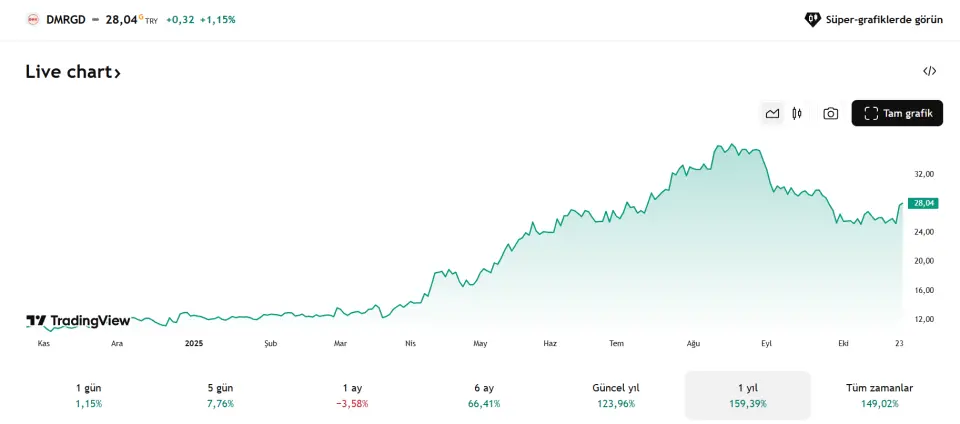
Task: Click the chart peak near Ağu
Action: 731,145
